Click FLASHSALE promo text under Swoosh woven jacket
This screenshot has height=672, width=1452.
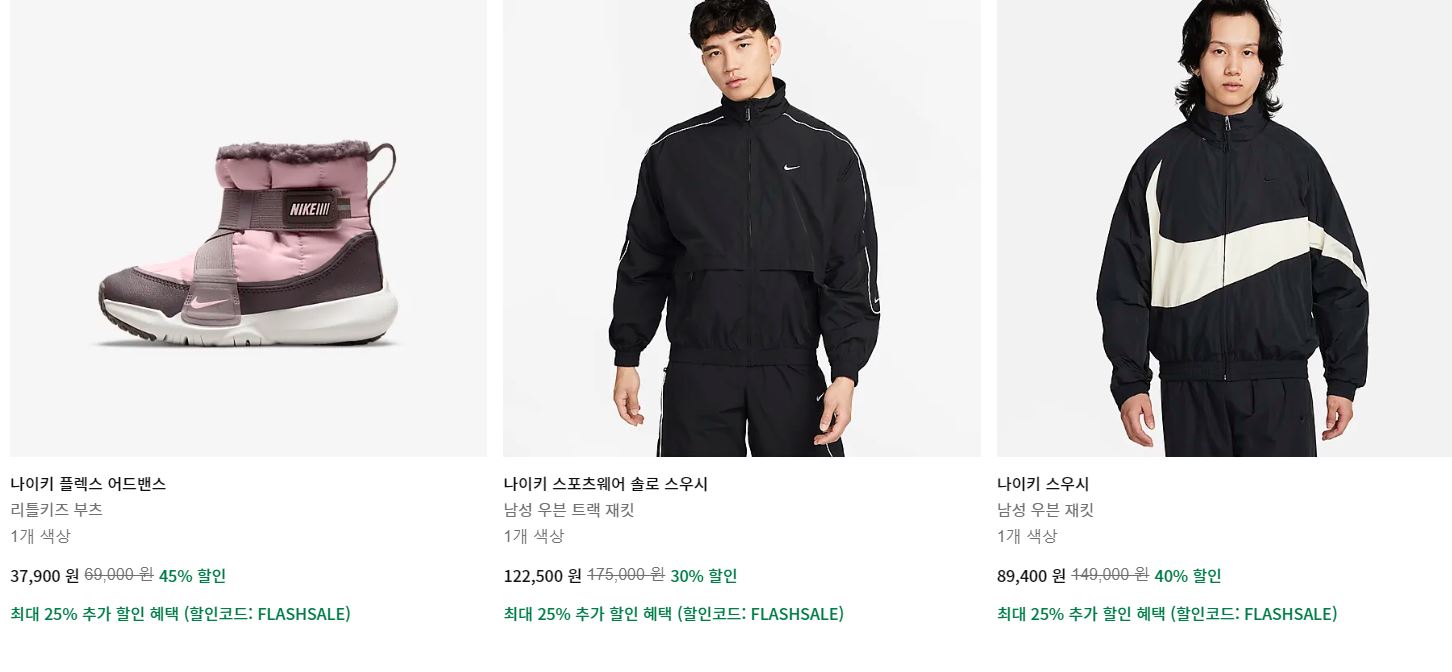tap(1167, 614)
